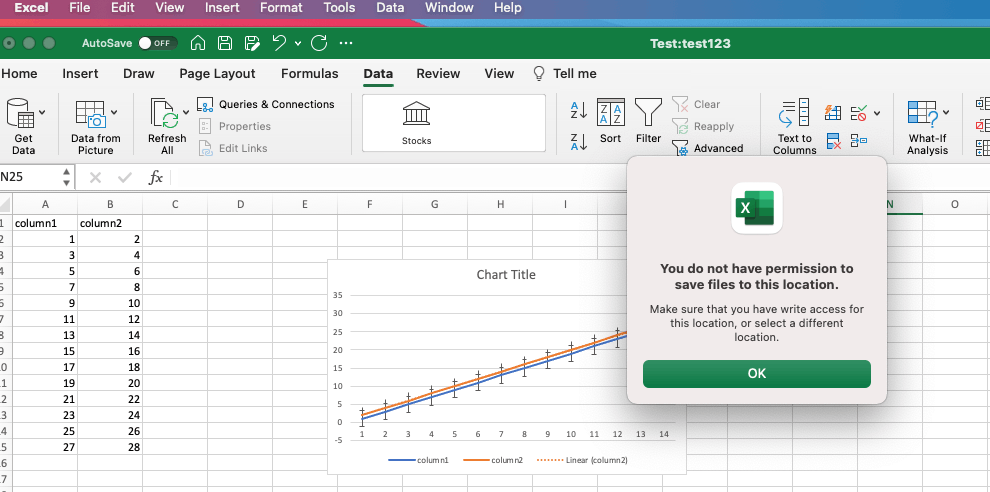
Task: Click the Save As icon with pencil
Action: pos(252,43)
